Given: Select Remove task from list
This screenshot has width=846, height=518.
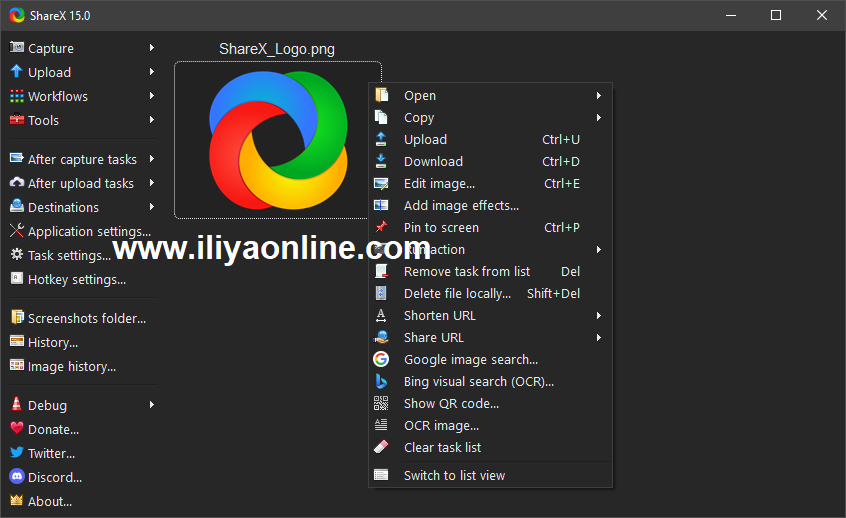Looking at the screenshot, I should click(x=466, y=272).
